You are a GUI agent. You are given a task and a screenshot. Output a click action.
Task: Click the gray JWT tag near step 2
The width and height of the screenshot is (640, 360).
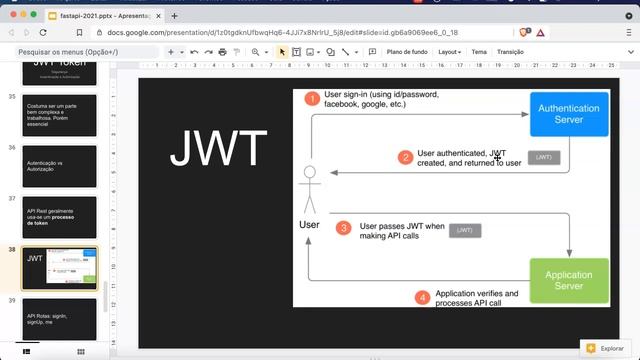tap(544, 158)
